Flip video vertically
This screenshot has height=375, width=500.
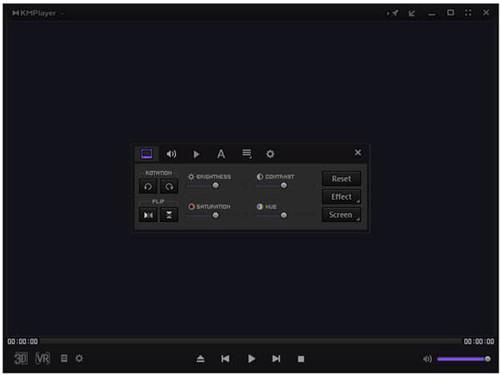pyautogui.click(x=169, y=215)
